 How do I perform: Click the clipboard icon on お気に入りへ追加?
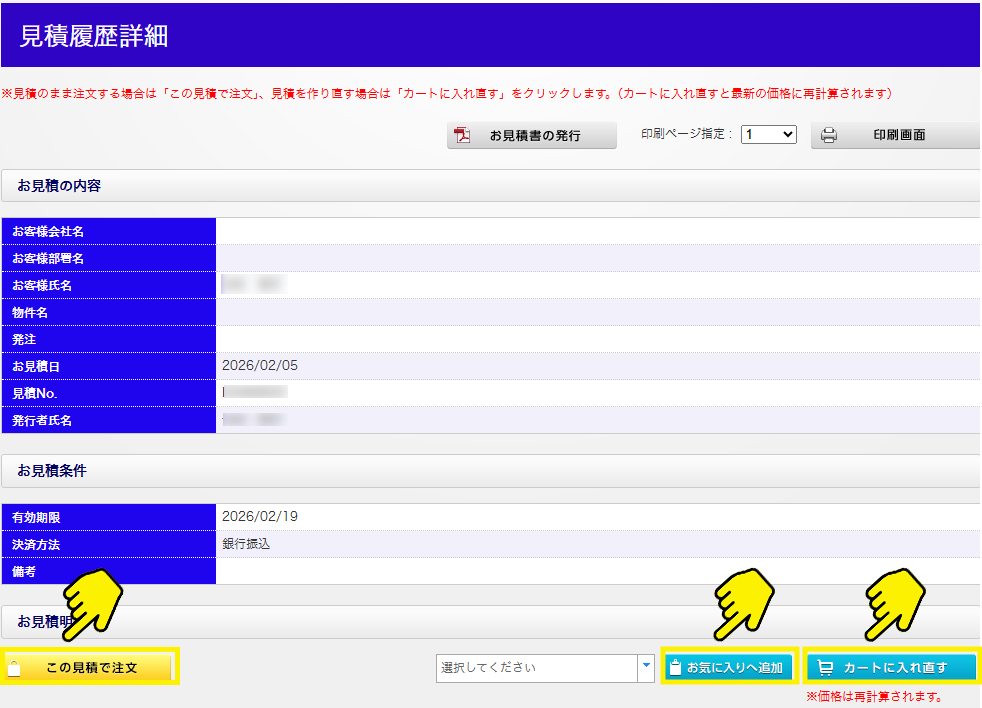coord(675,667)
